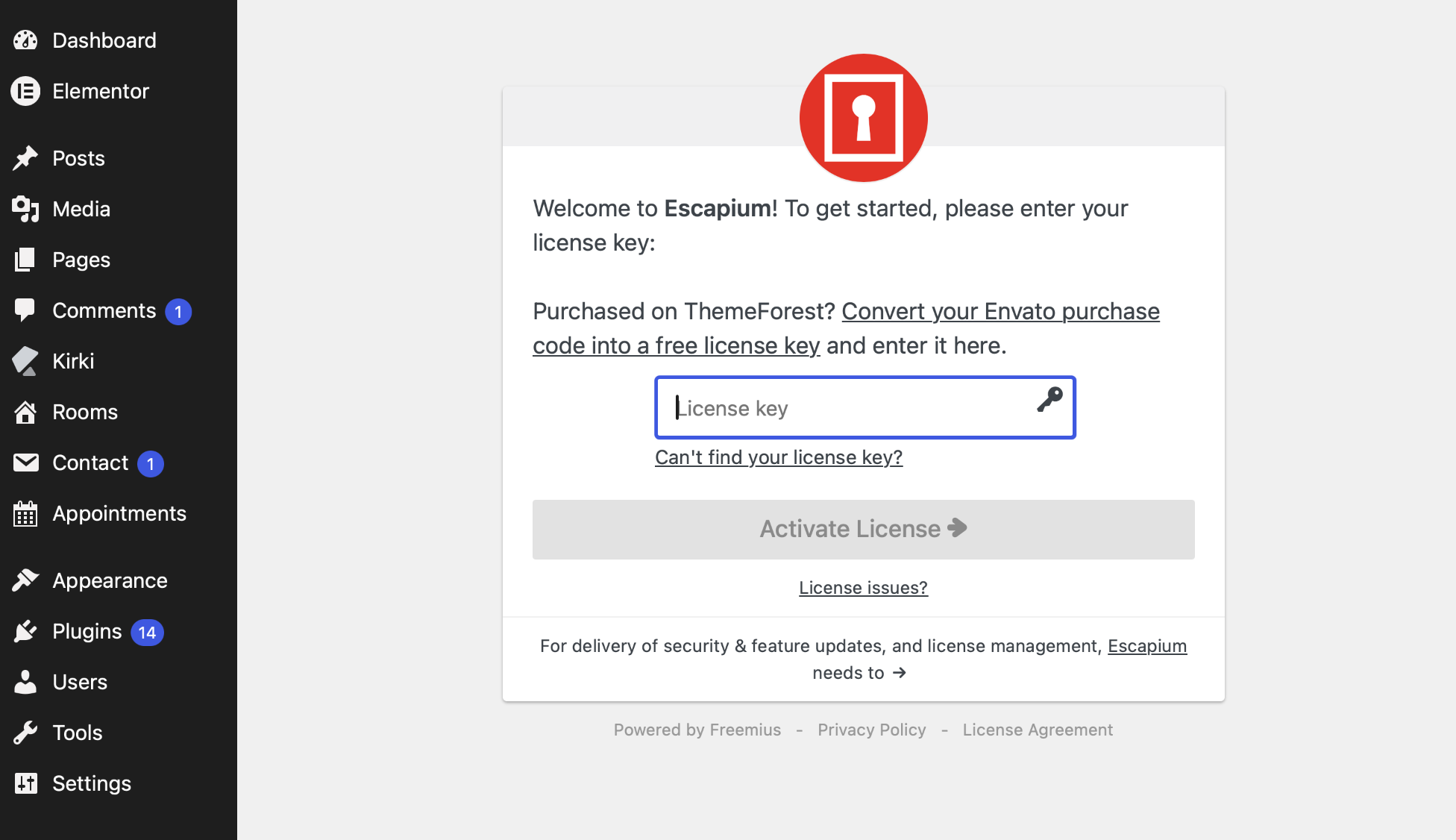Click the Rooms house icon
This screenshot has width=1456, height=840.
pyautogui.click(x=25, y=412)
